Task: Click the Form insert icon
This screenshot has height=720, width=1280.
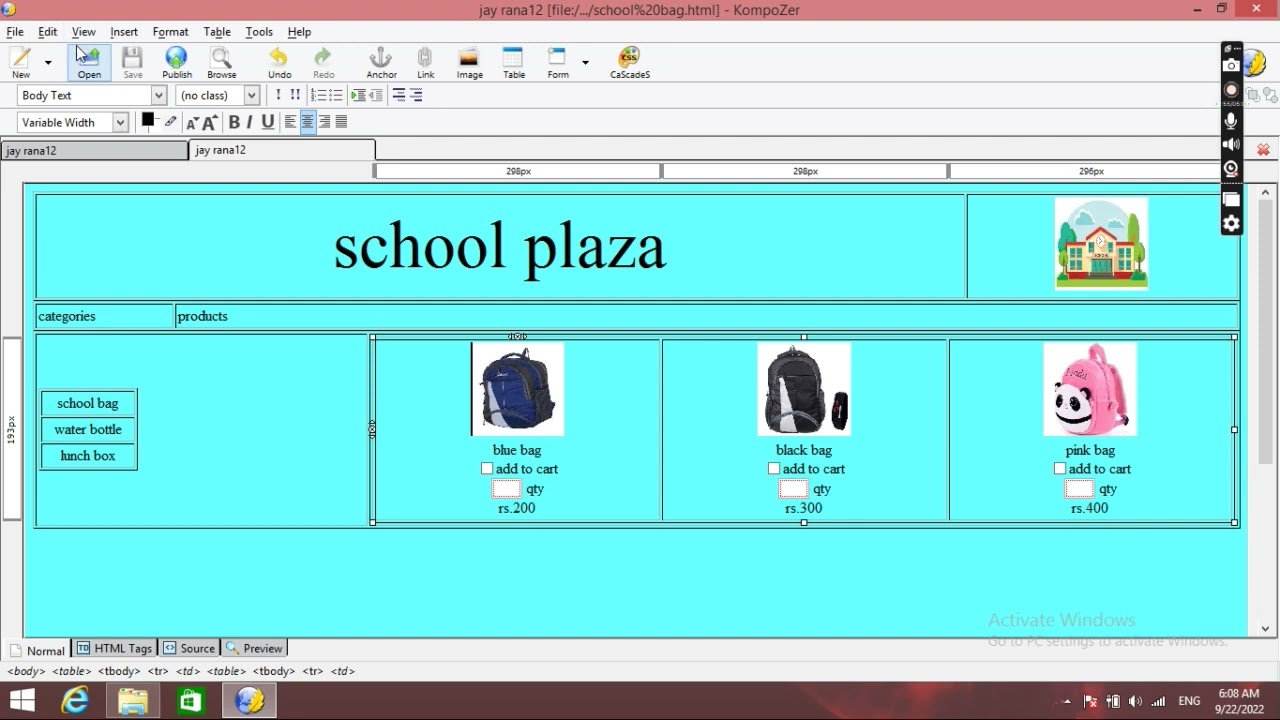Action: [557, 62]
